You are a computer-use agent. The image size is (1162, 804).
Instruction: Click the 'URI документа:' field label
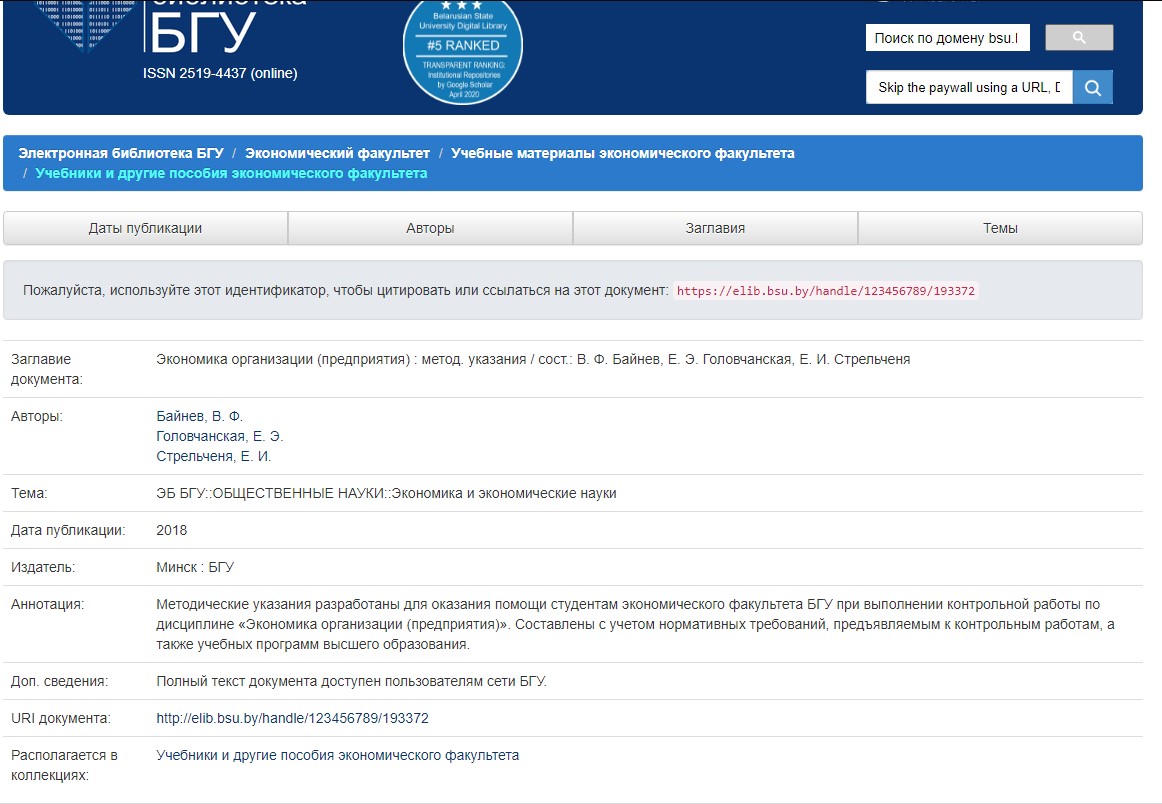(61, 718)
